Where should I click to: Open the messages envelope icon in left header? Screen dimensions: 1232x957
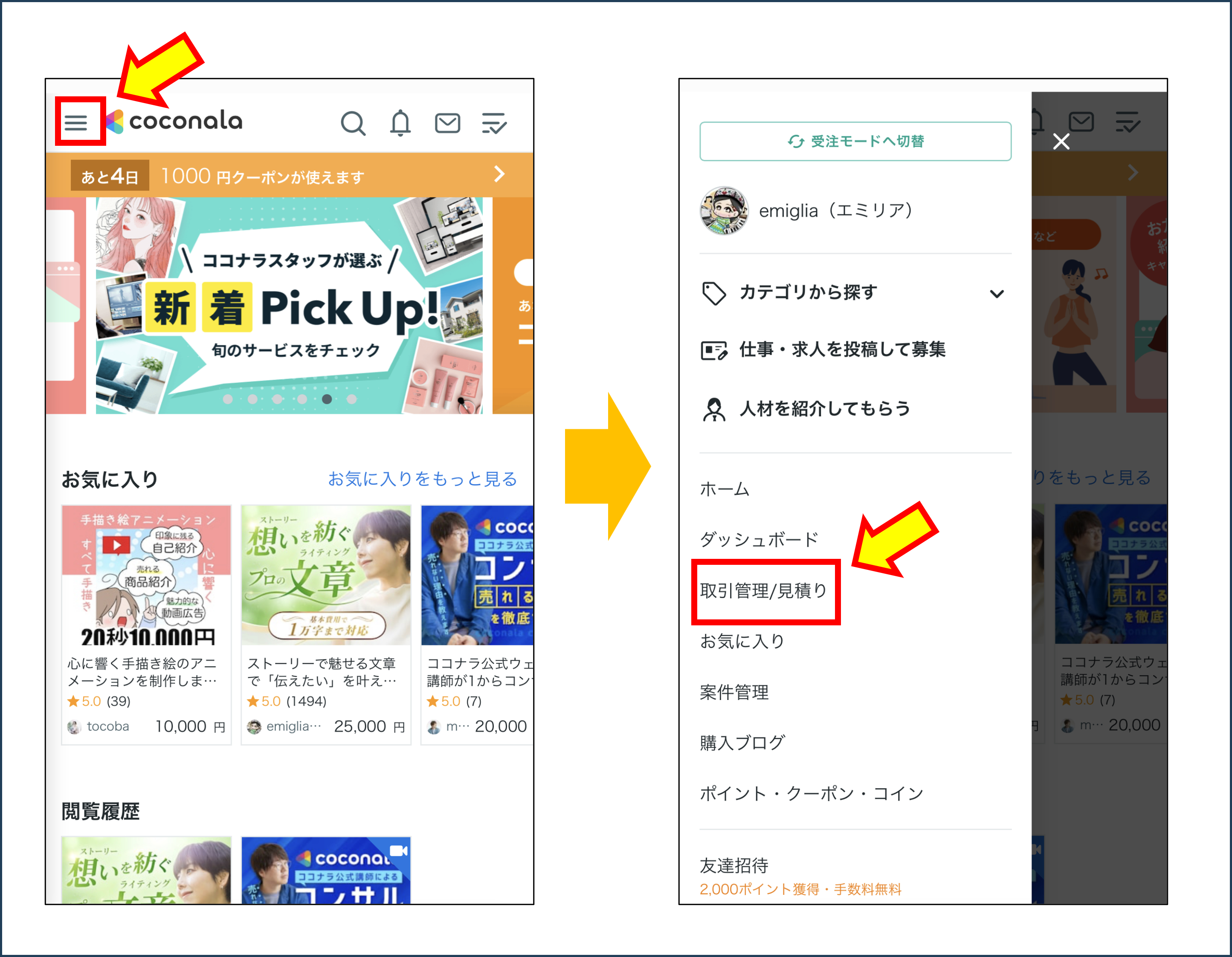point(447,122)
